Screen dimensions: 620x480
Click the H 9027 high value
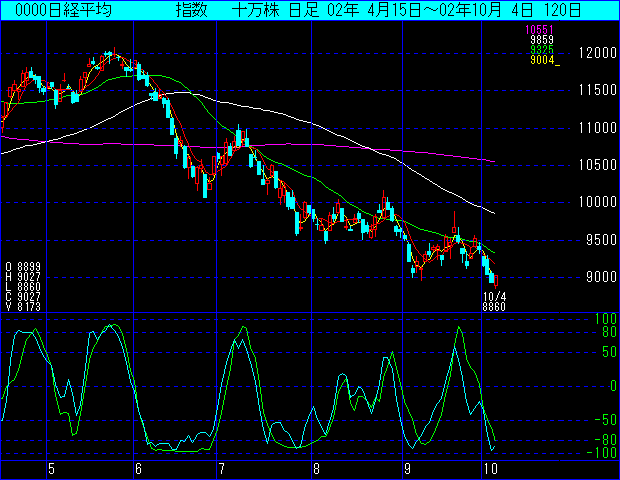(23, 277)
